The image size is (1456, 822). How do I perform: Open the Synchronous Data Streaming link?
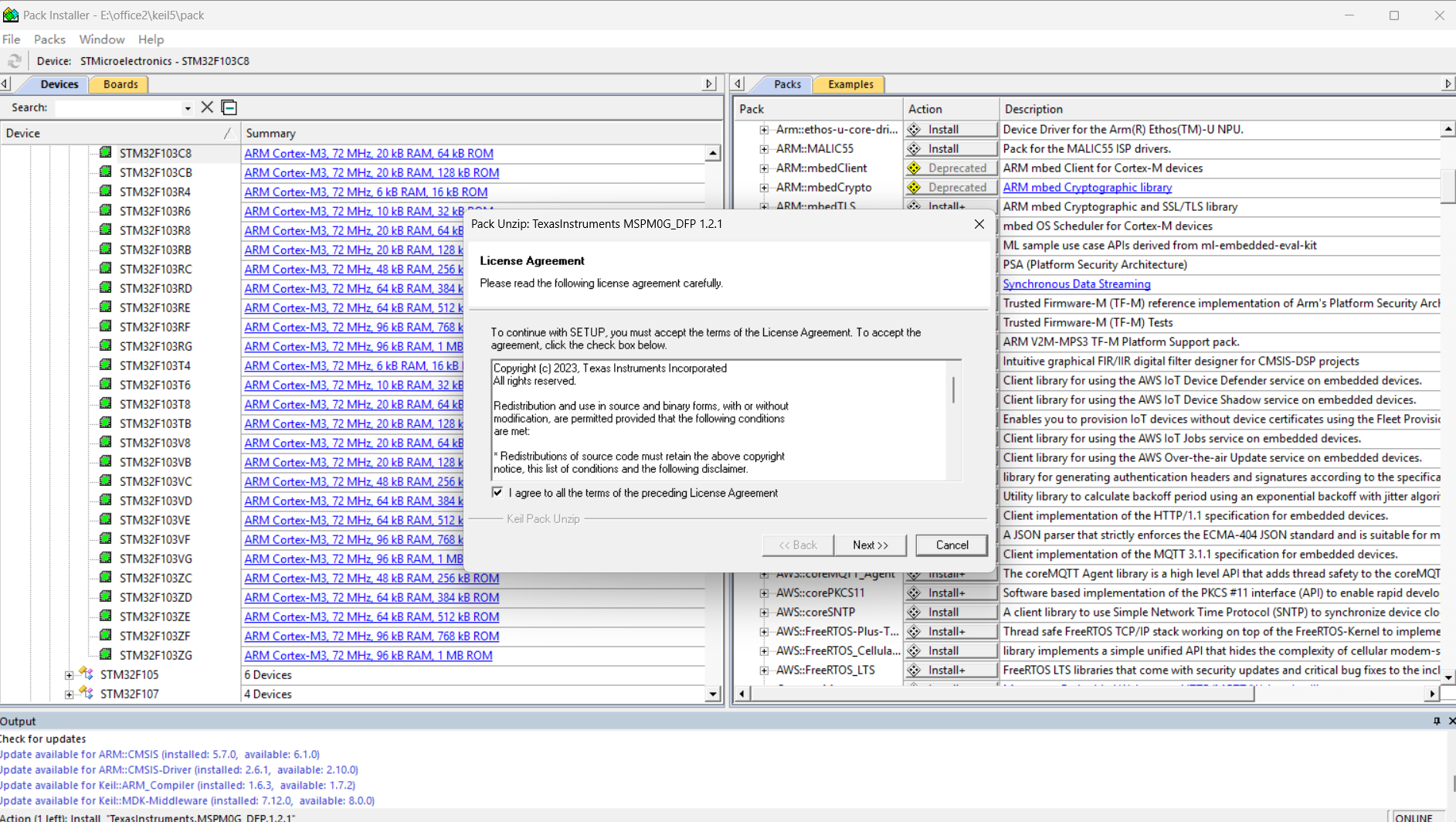(x=1076, y=284)
